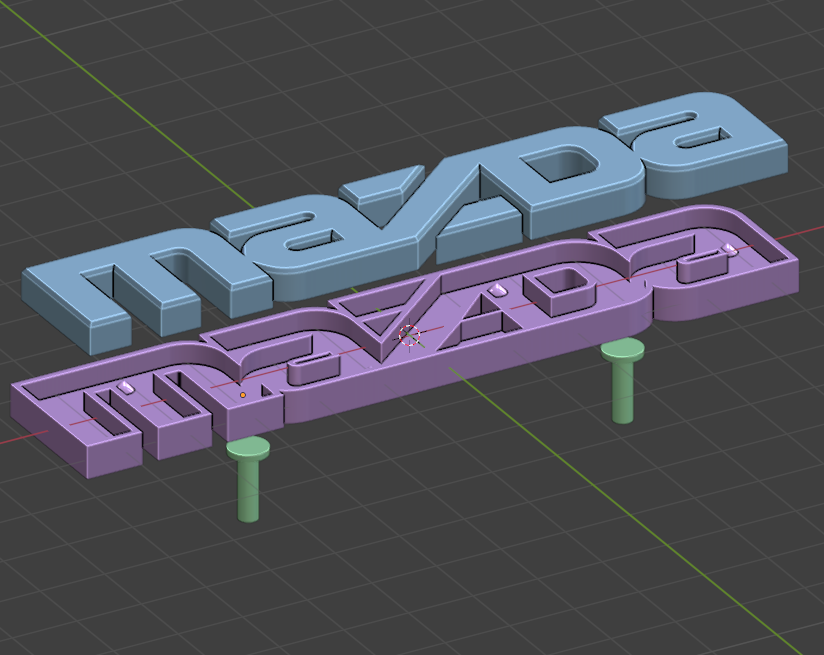
Task: Click the inner hole of blue letter D
Action: (x=562, y=165)
